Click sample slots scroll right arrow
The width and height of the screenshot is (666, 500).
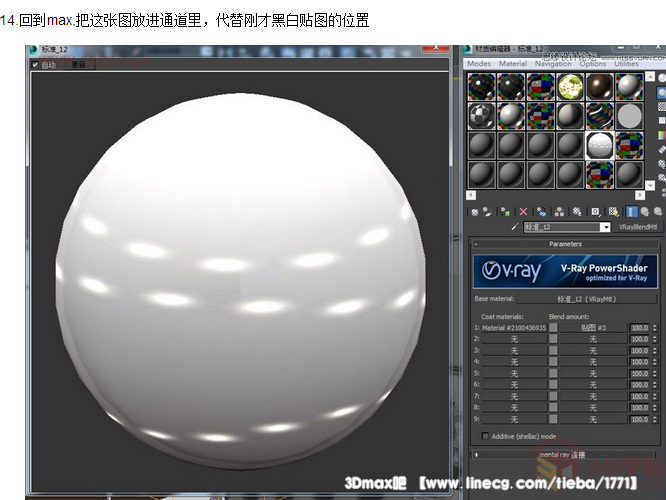click(640, 195)
